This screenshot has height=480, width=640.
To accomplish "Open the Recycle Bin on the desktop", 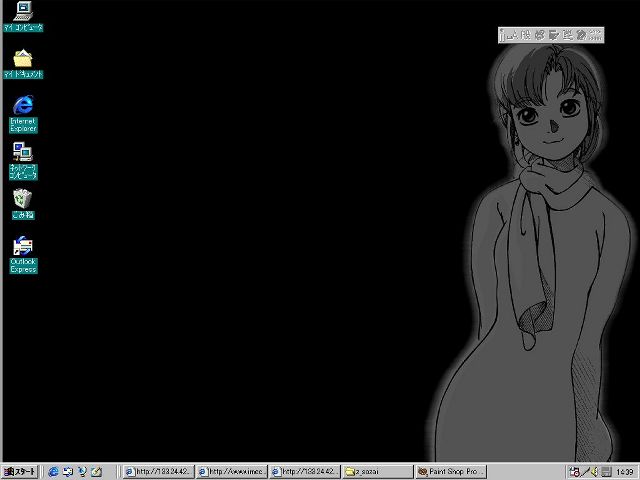I will 23,199.
